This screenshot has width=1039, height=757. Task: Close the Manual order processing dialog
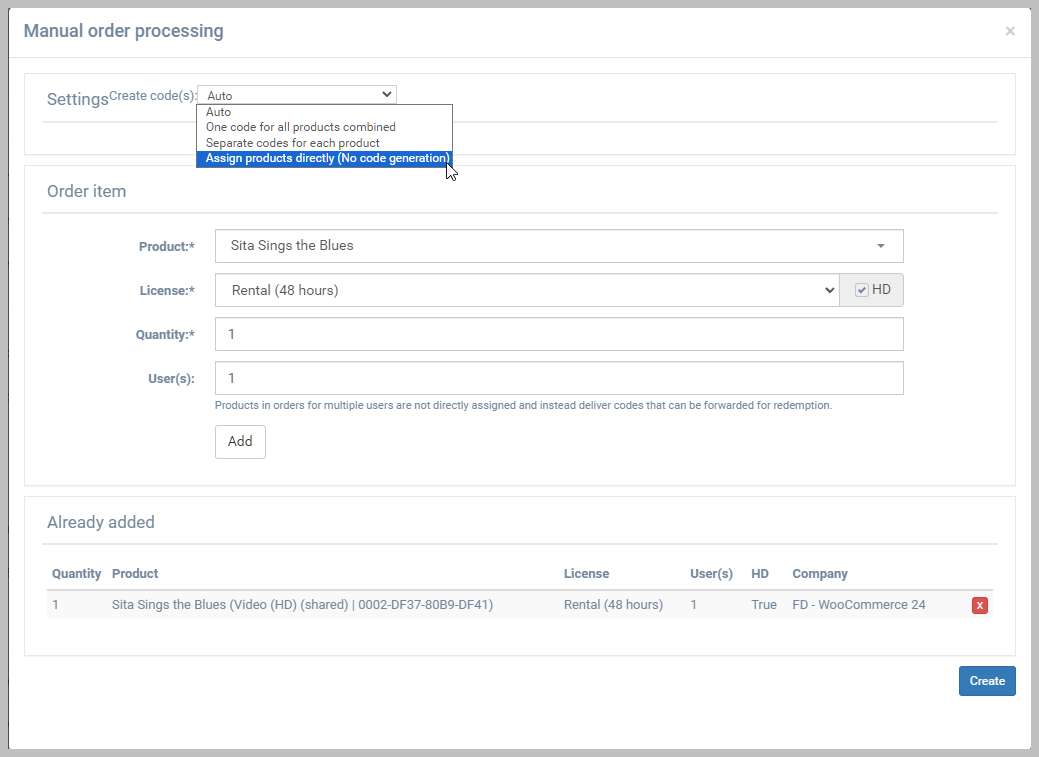1010,31
